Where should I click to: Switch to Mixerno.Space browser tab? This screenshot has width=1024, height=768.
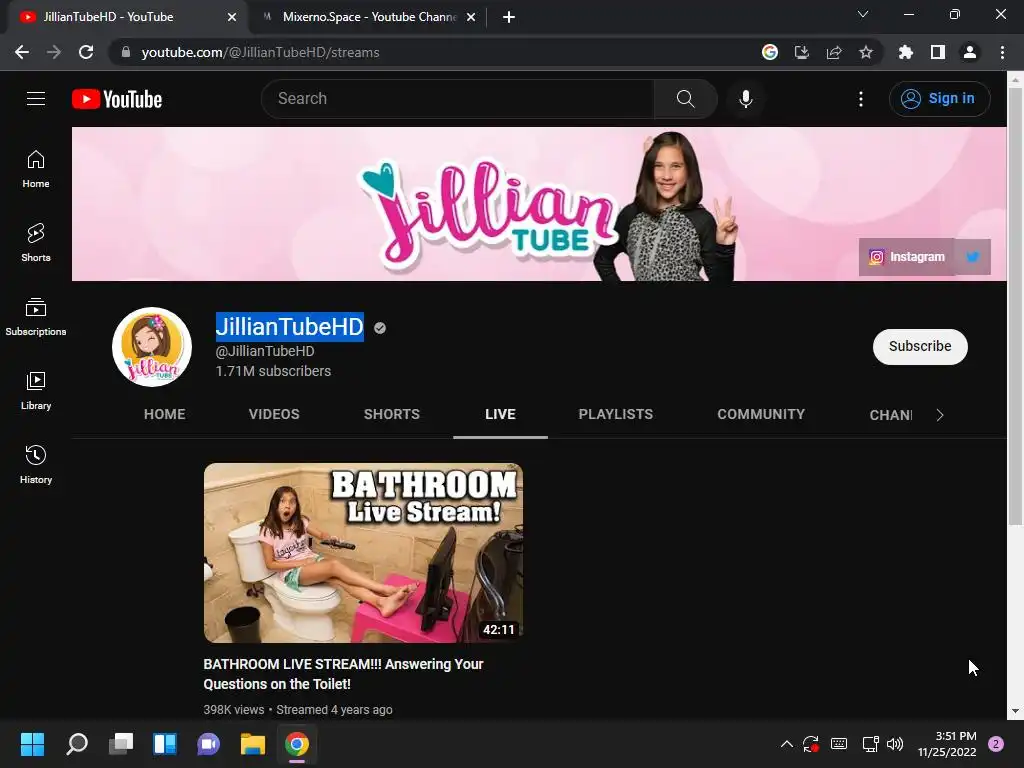tap(368, 17)
